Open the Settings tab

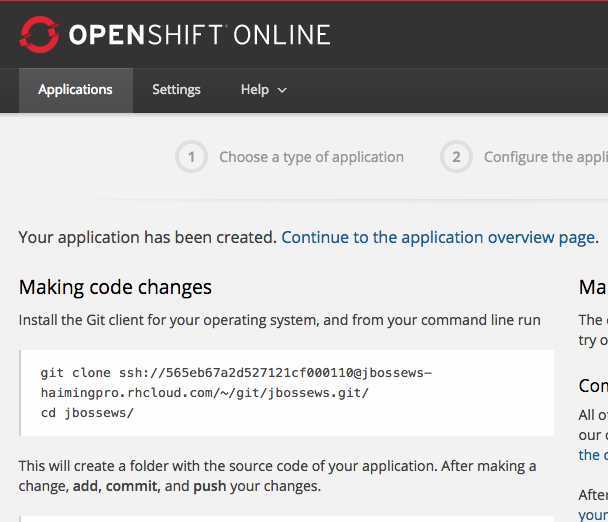click(x=176, y=90)
